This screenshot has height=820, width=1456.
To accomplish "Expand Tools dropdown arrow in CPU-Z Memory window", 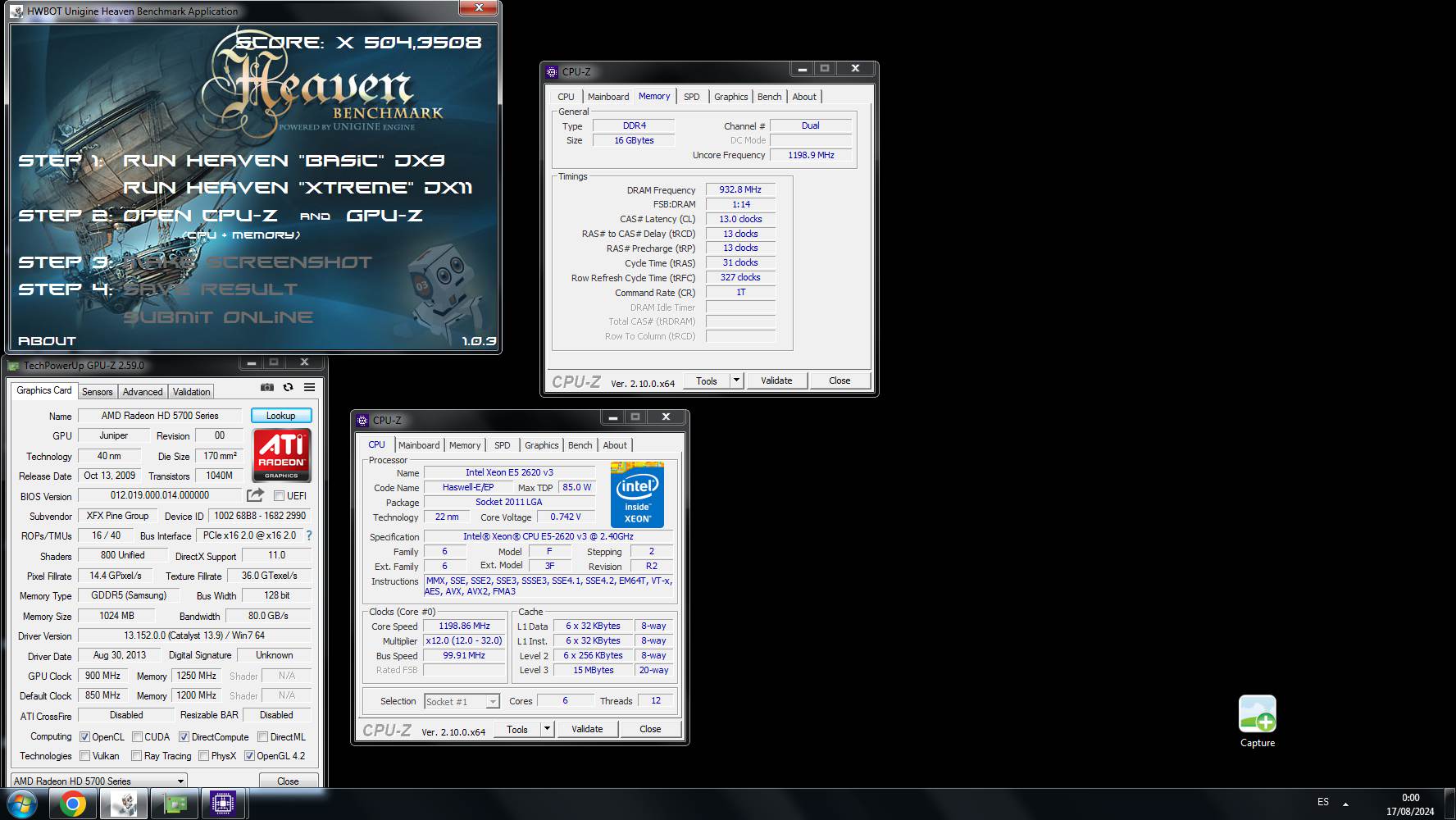I will pyautogui.click(x=736, y=380).
